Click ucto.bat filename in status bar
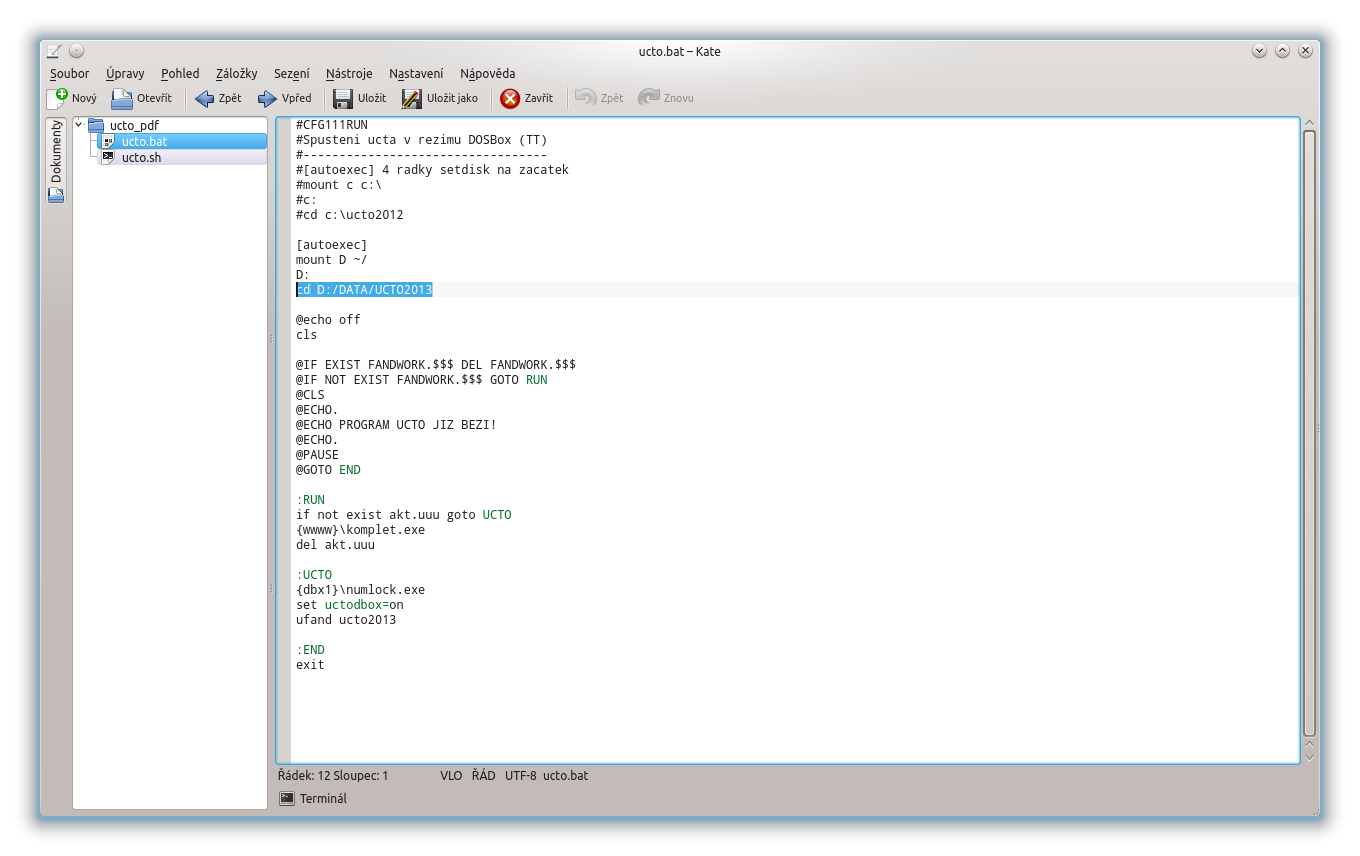 click(x=565, y=775)
